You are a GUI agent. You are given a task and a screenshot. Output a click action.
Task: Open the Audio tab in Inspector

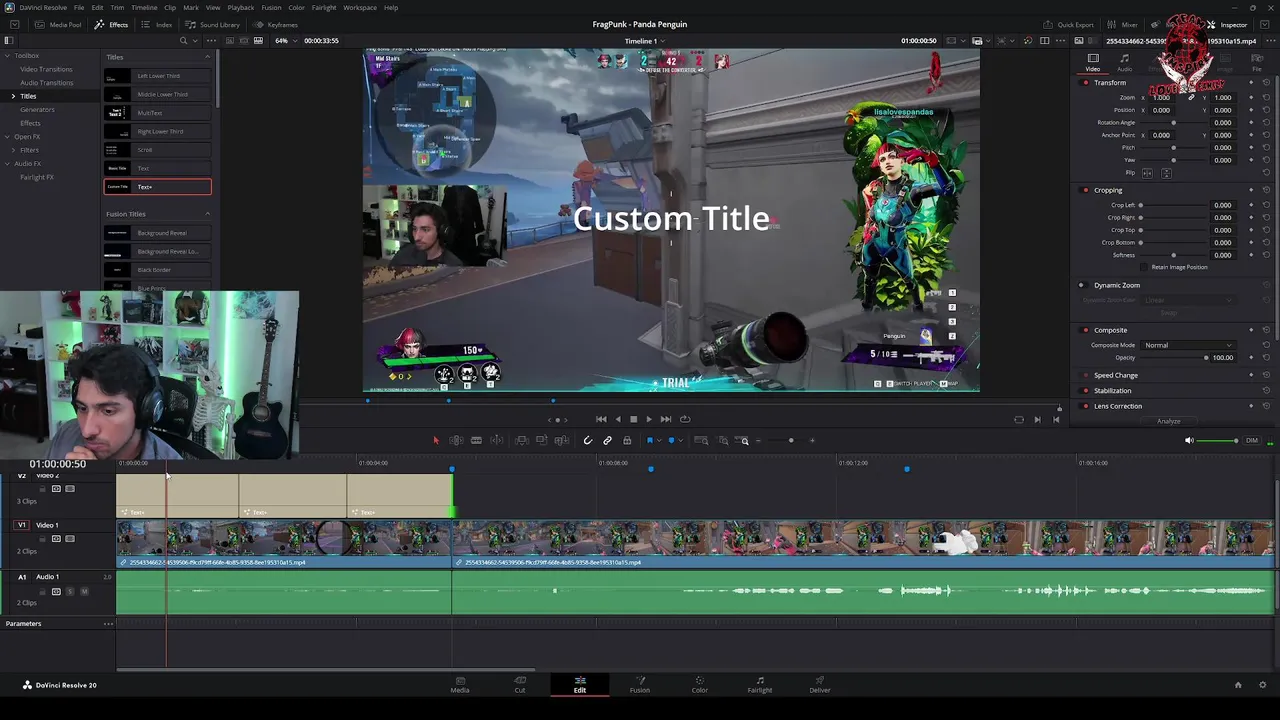[1124, 63]
